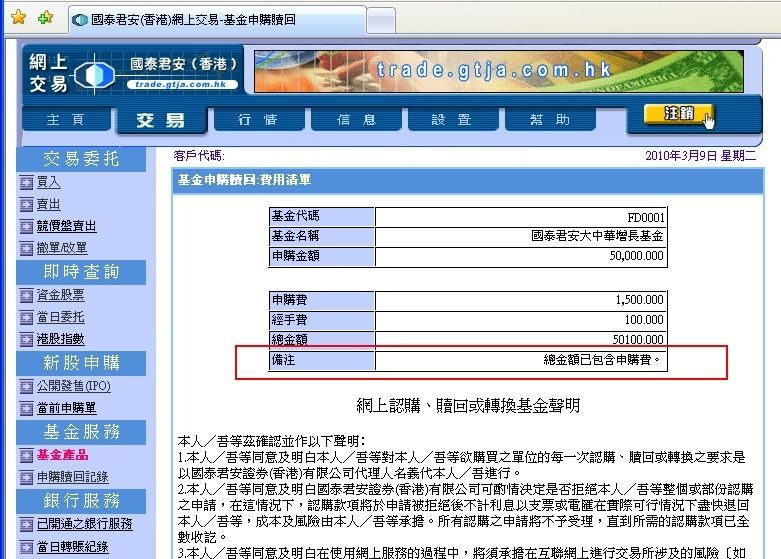Click the arrow icon beside 買入
The height and width of the screenshot is (559, 781).
pyautogui.click(x=26, y=183)
